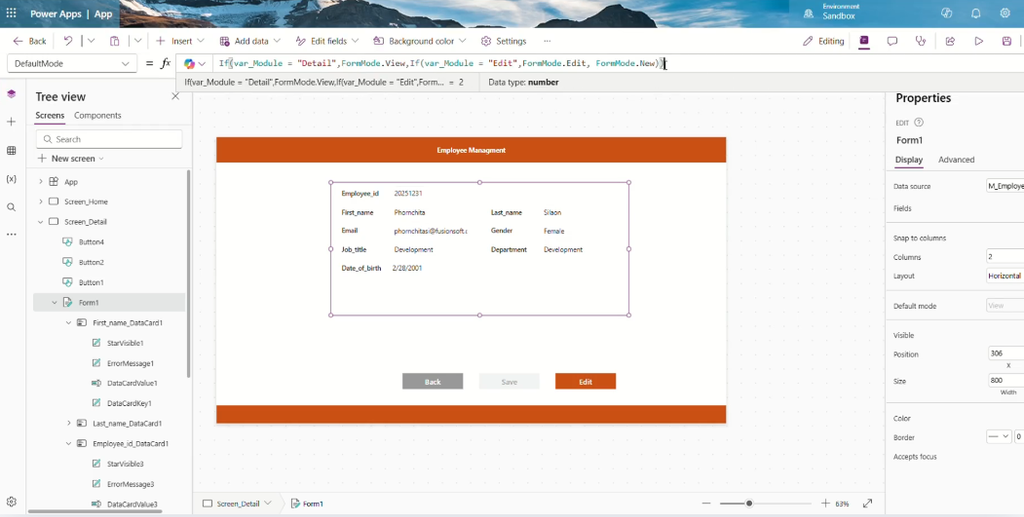
Task: Select DataCardValue1 in the tree
Action: [x=132, y=383]
